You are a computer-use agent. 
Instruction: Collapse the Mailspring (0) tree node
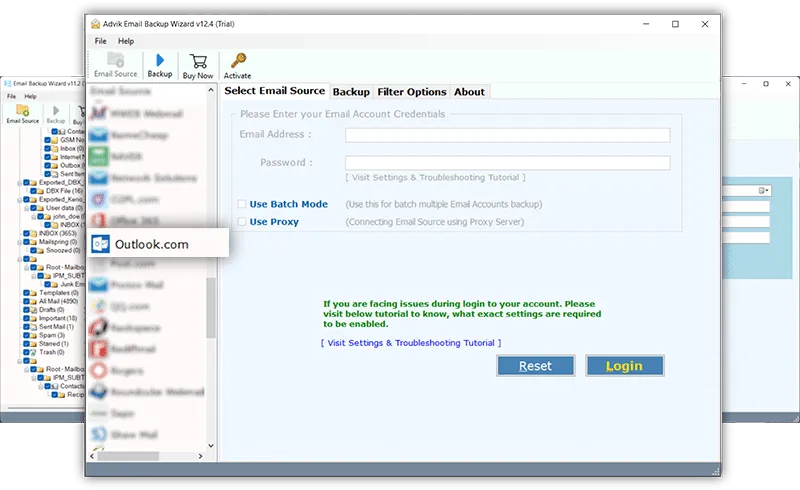tap(19, 242)
